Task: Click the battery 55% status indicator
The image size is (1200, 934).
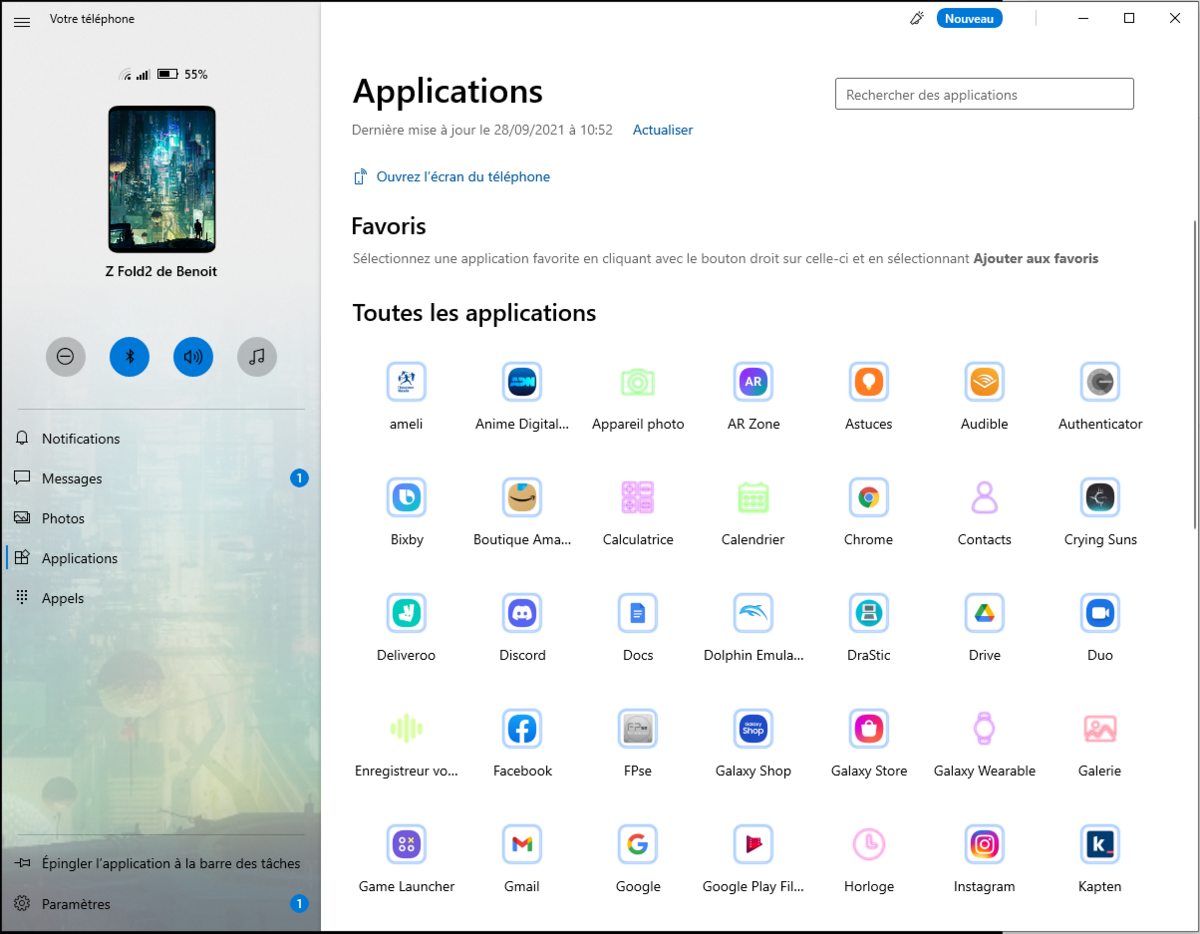Action: [182, 74]
